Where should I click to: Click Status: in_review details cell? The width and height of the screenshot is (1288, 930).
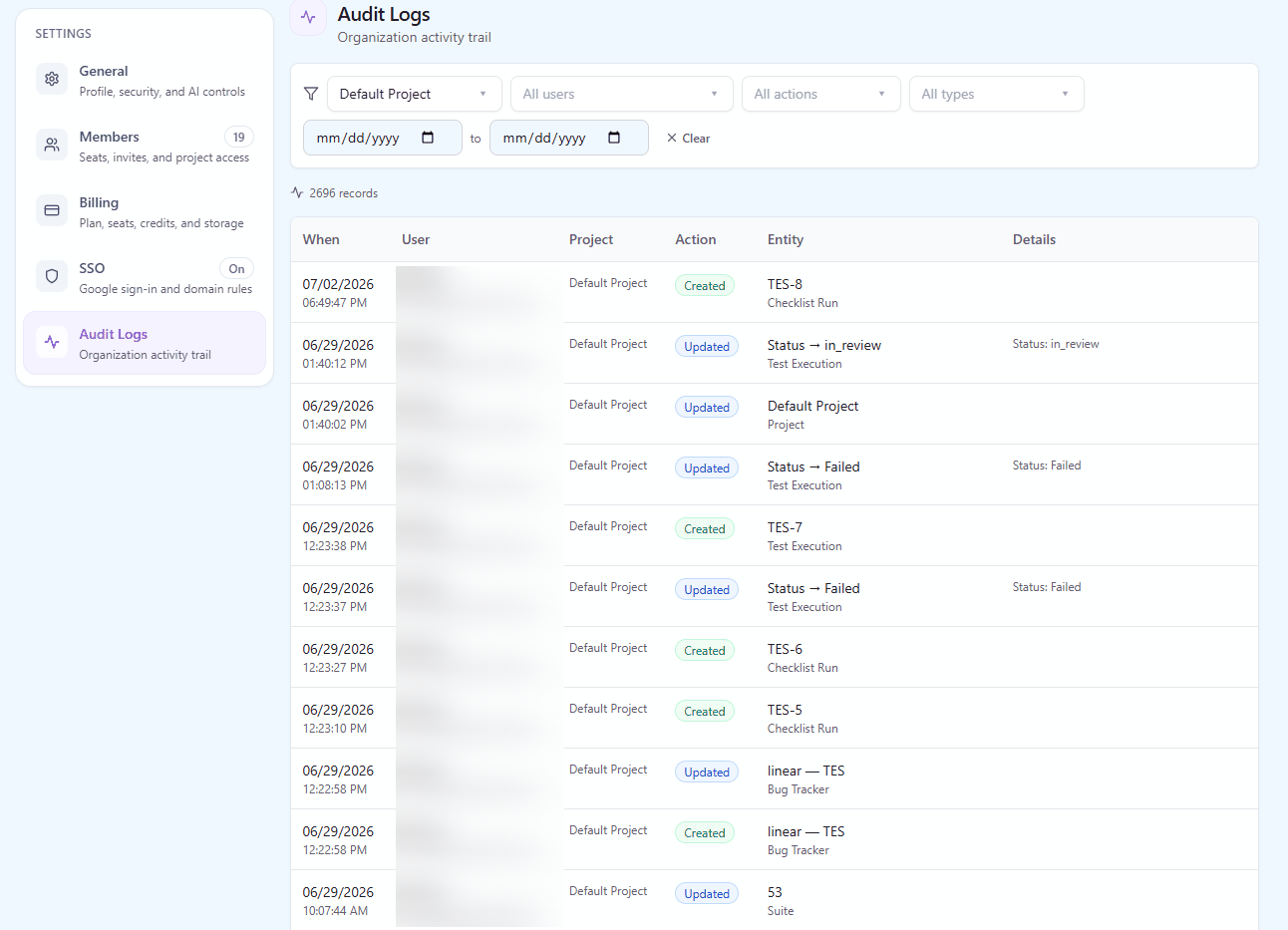tap(1056, 344)
